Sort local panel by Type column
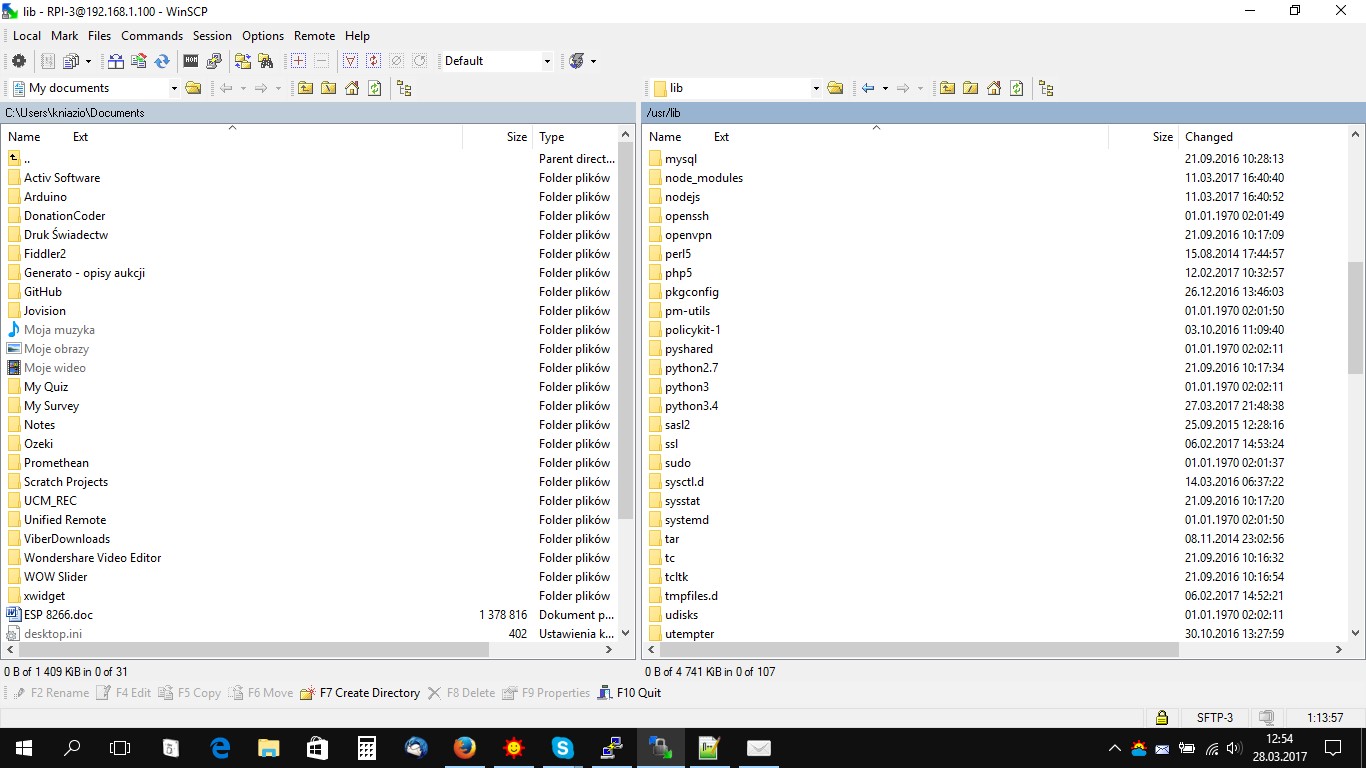The width and height of the screenshot is (1366, 768). (576, 137)
